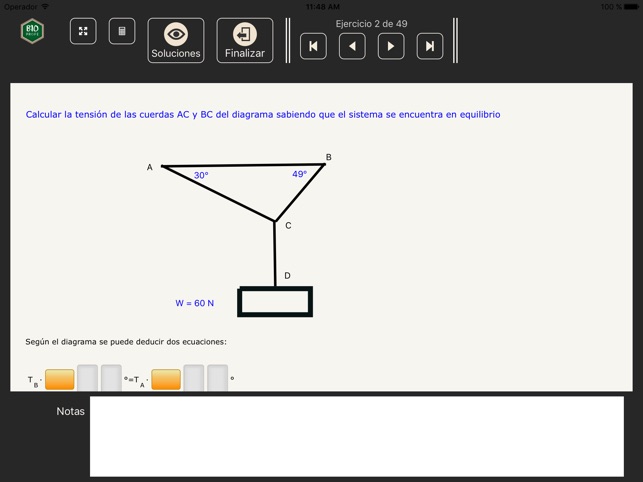The width and height of the screenshot is (643, 482).
Task: Click the 'Ejercicio 2 de 49' counter
Action: 372,24
